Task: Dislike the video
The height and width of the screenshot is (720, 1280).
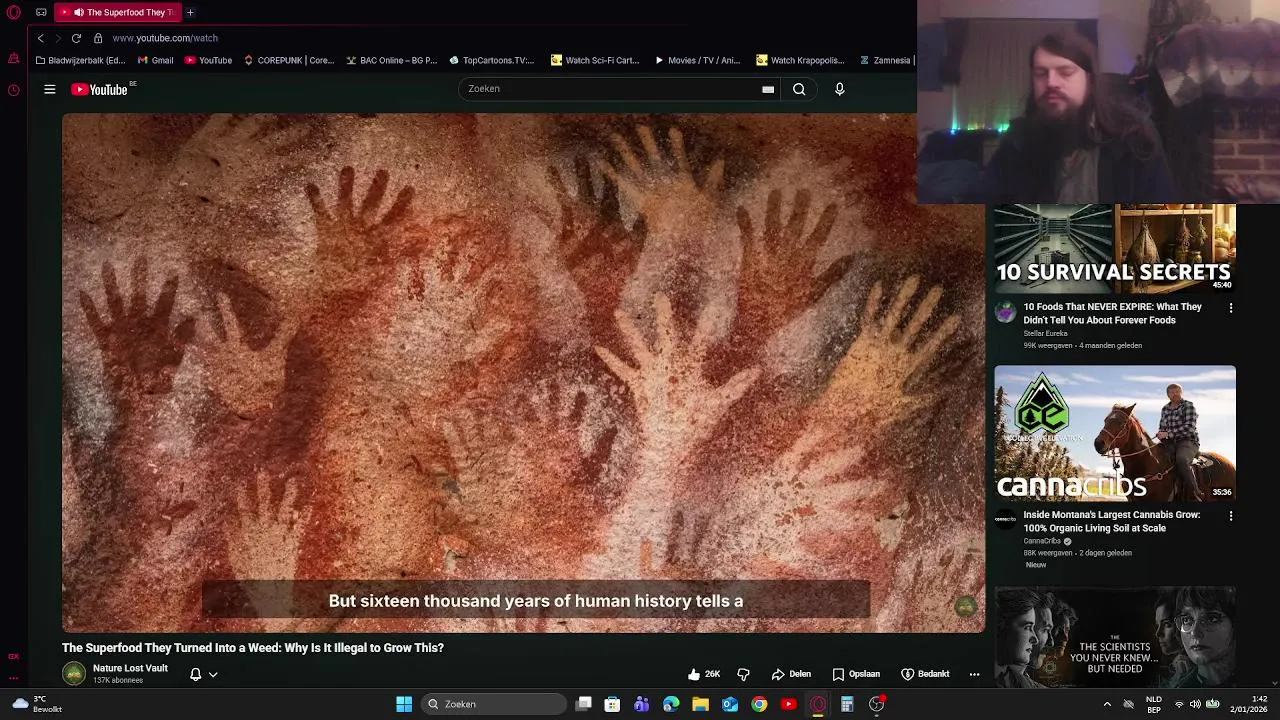Action: 743,674
